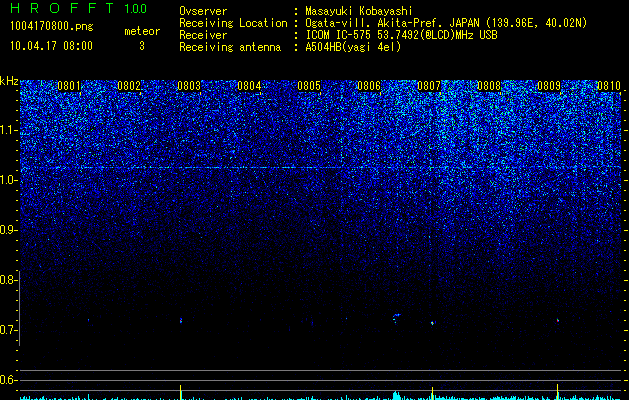Click time marker 0806

369,86
